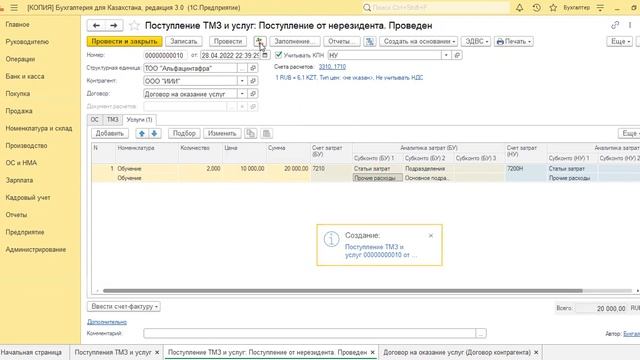Open accounts link 3310, 1710
The height and width of the screenshot is (360, 640).
[332, 67]
